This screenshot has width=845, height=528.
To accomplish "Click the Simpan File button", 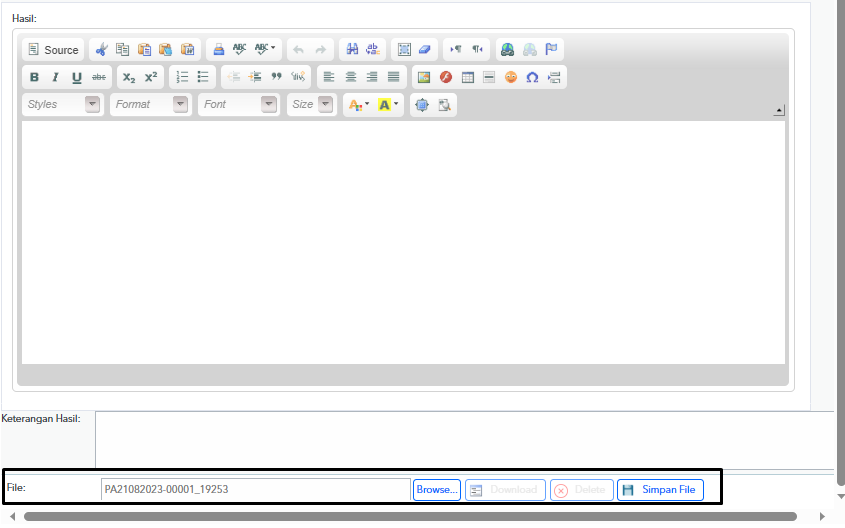I will pyautogui.click(x=660, y=490).
